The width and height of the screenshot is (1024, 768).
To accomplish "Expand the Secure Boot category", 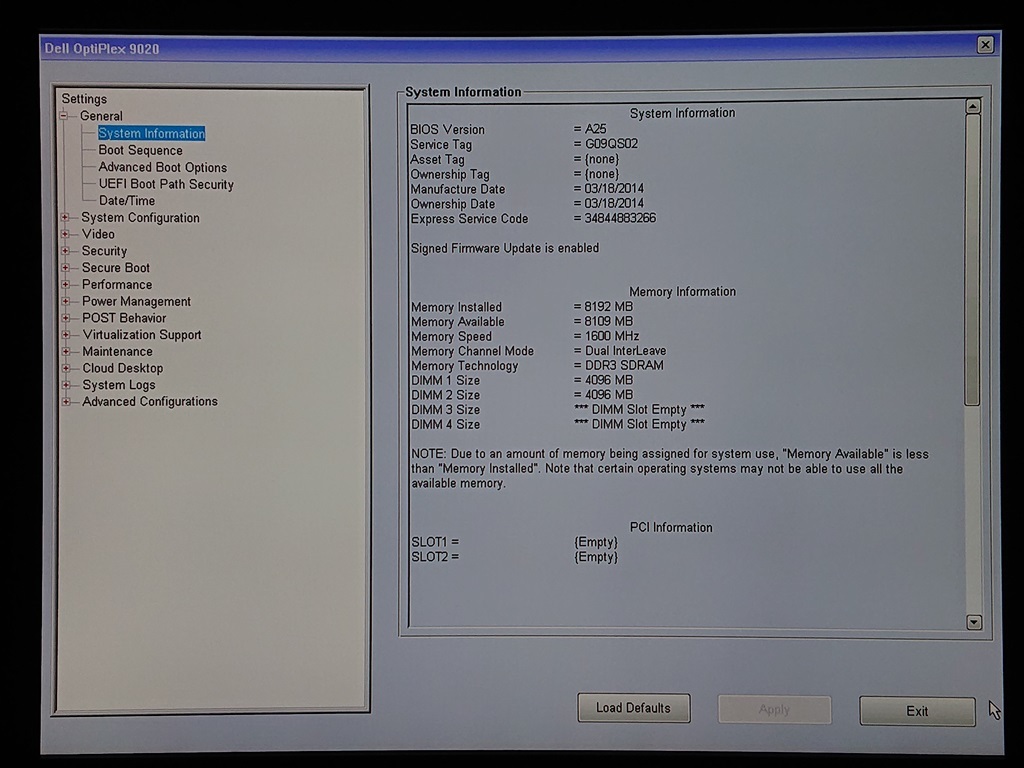I will (x=65, y=268).
